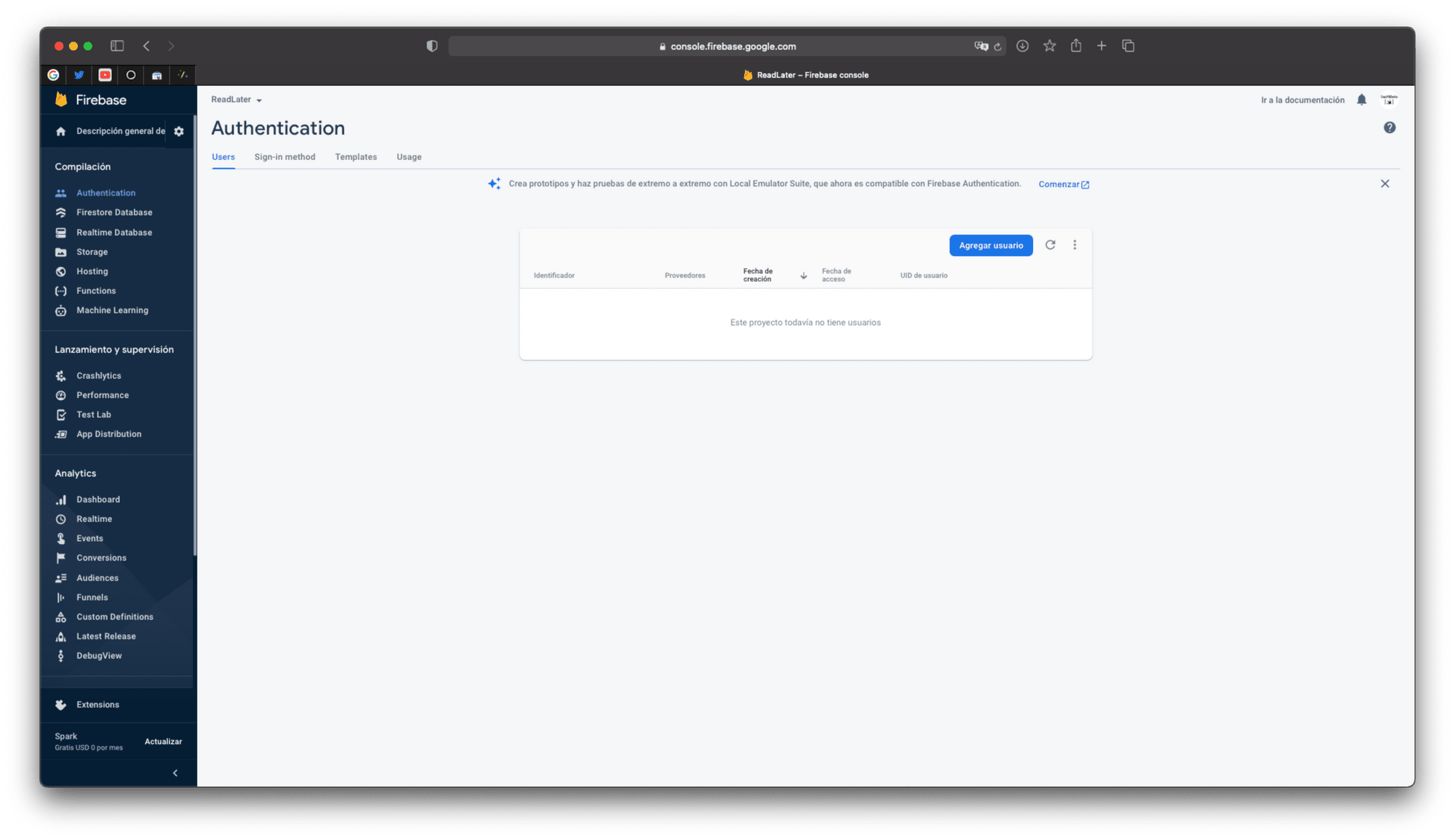Select Machine Learning sidebar item
Viewport: 1455px width, 840px height.
(x=111, y=310)
